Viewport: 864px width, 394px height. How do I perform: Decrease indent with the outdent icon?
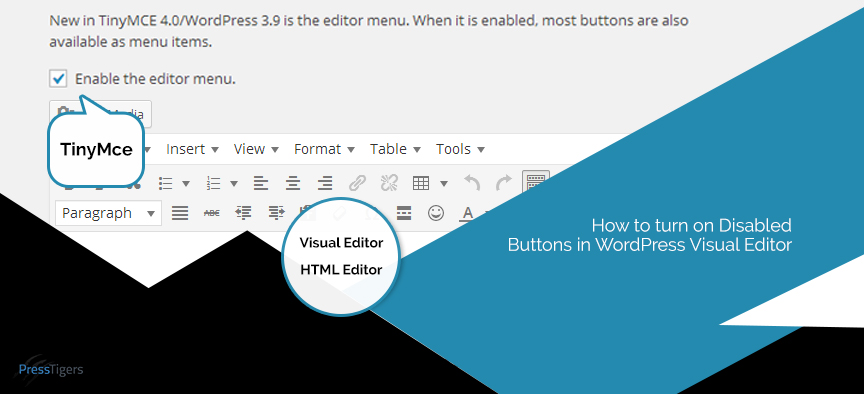244,213
